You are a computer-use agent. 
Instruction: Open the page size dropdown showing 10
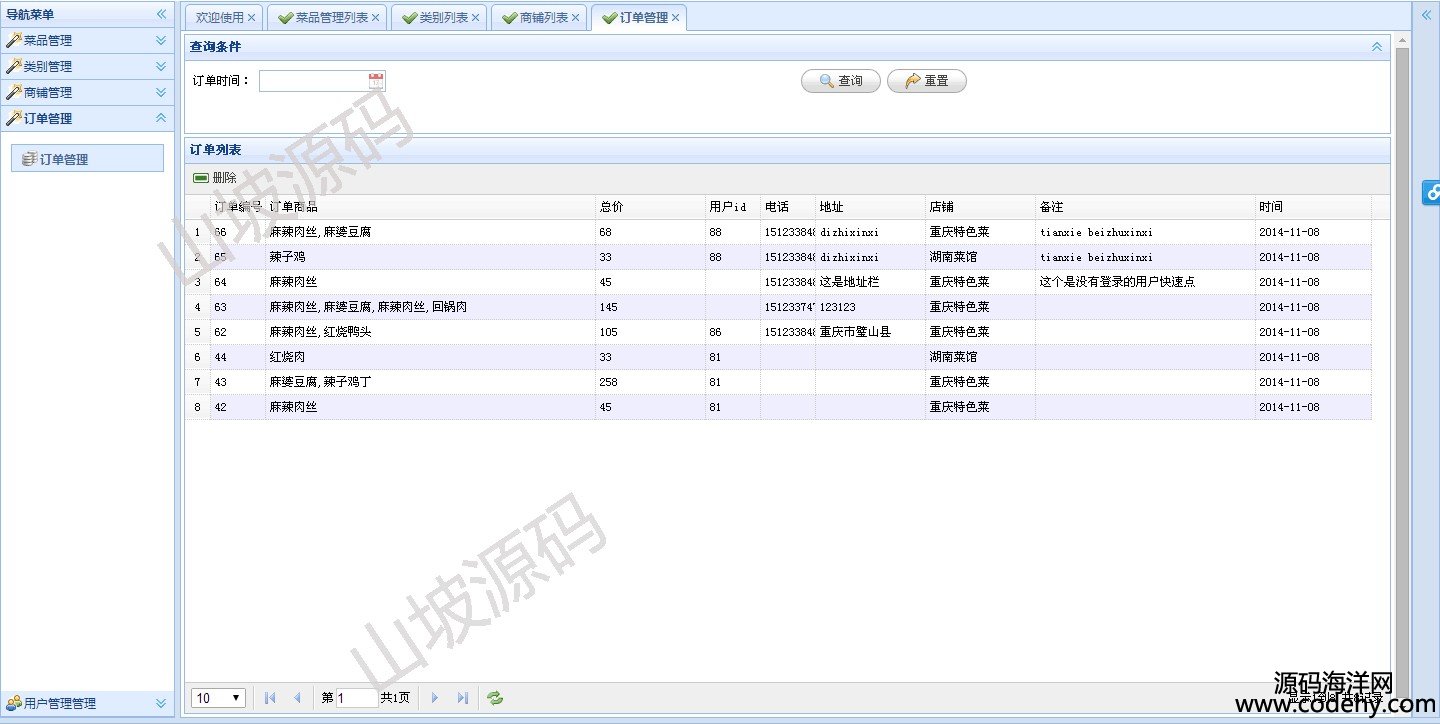pyautogui.click(x=219, y=698)
